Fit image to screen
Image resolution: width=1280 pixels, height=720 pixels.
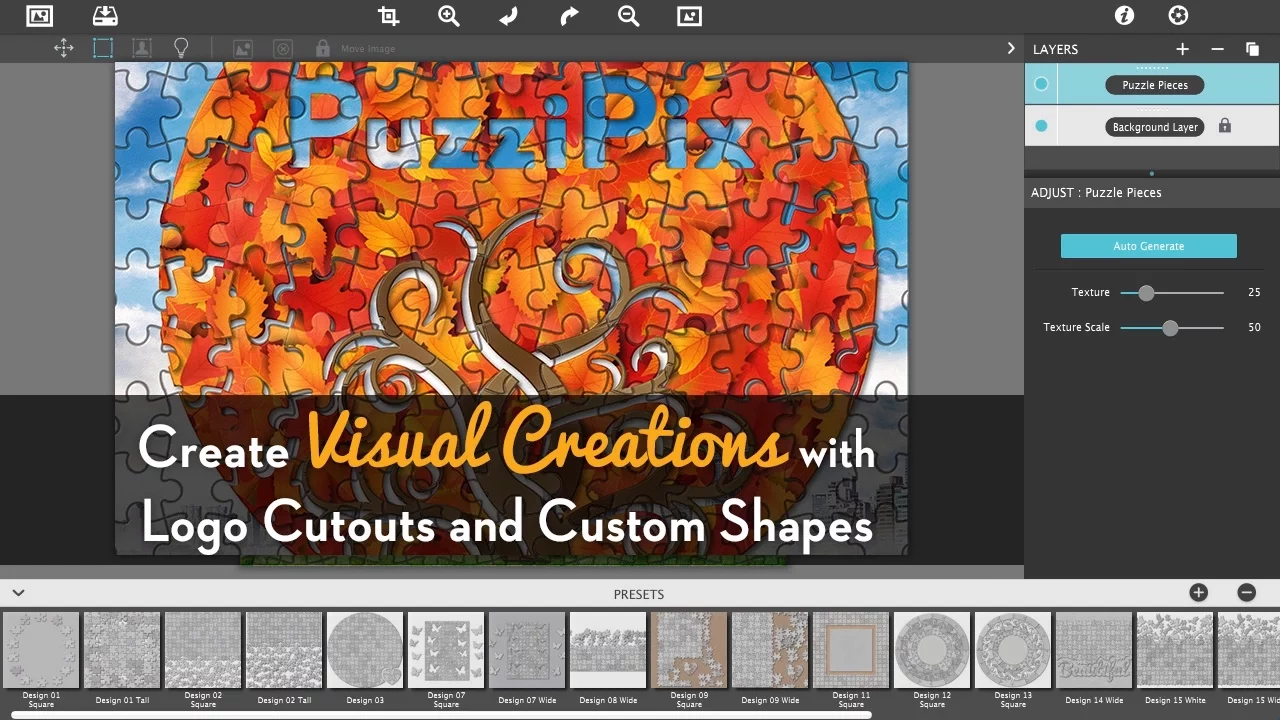tap(689, 15)
